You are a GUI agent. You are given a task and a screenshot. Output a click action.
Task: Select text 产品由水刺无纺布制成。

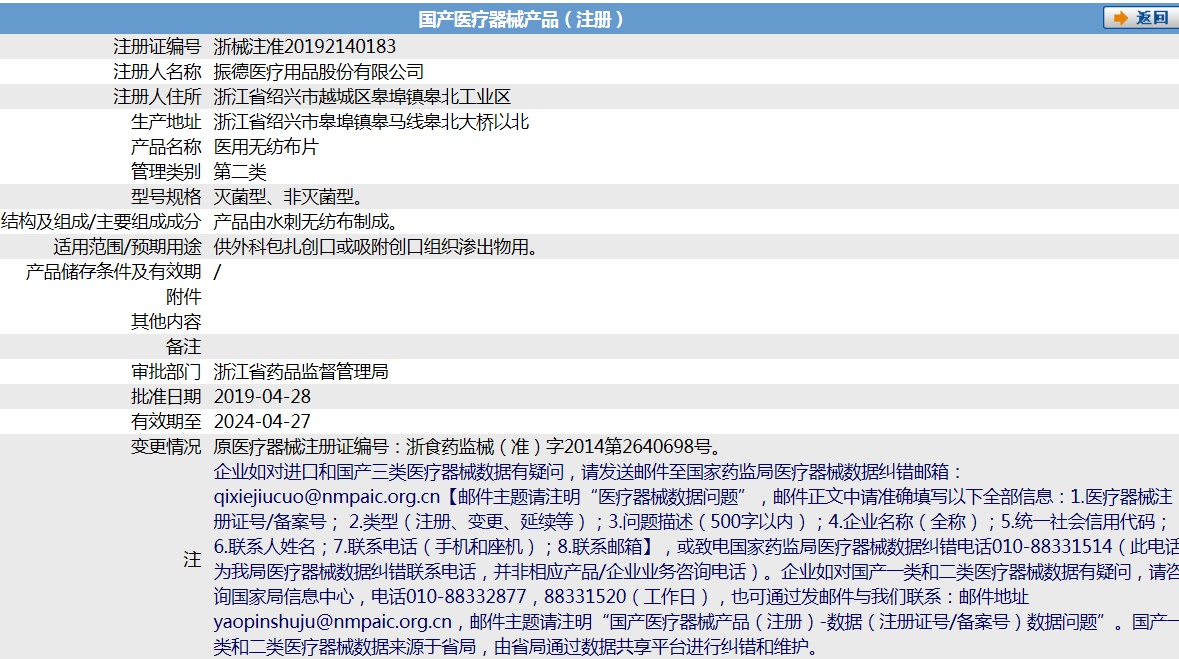pyautogui.click(x=307, y=221)
